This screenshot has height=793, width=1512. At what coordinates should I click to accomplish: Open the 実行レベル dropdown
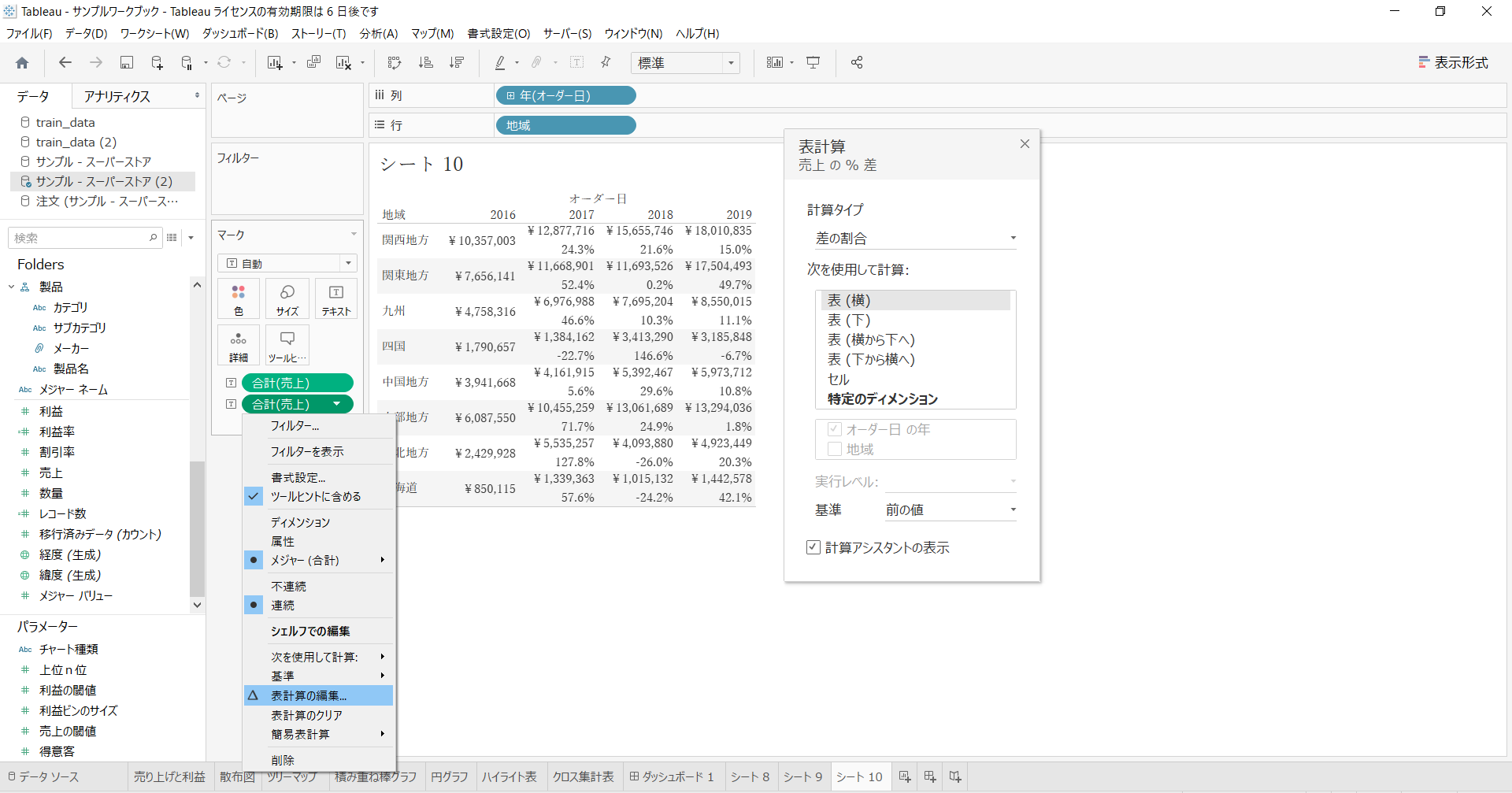click(951, 481)
